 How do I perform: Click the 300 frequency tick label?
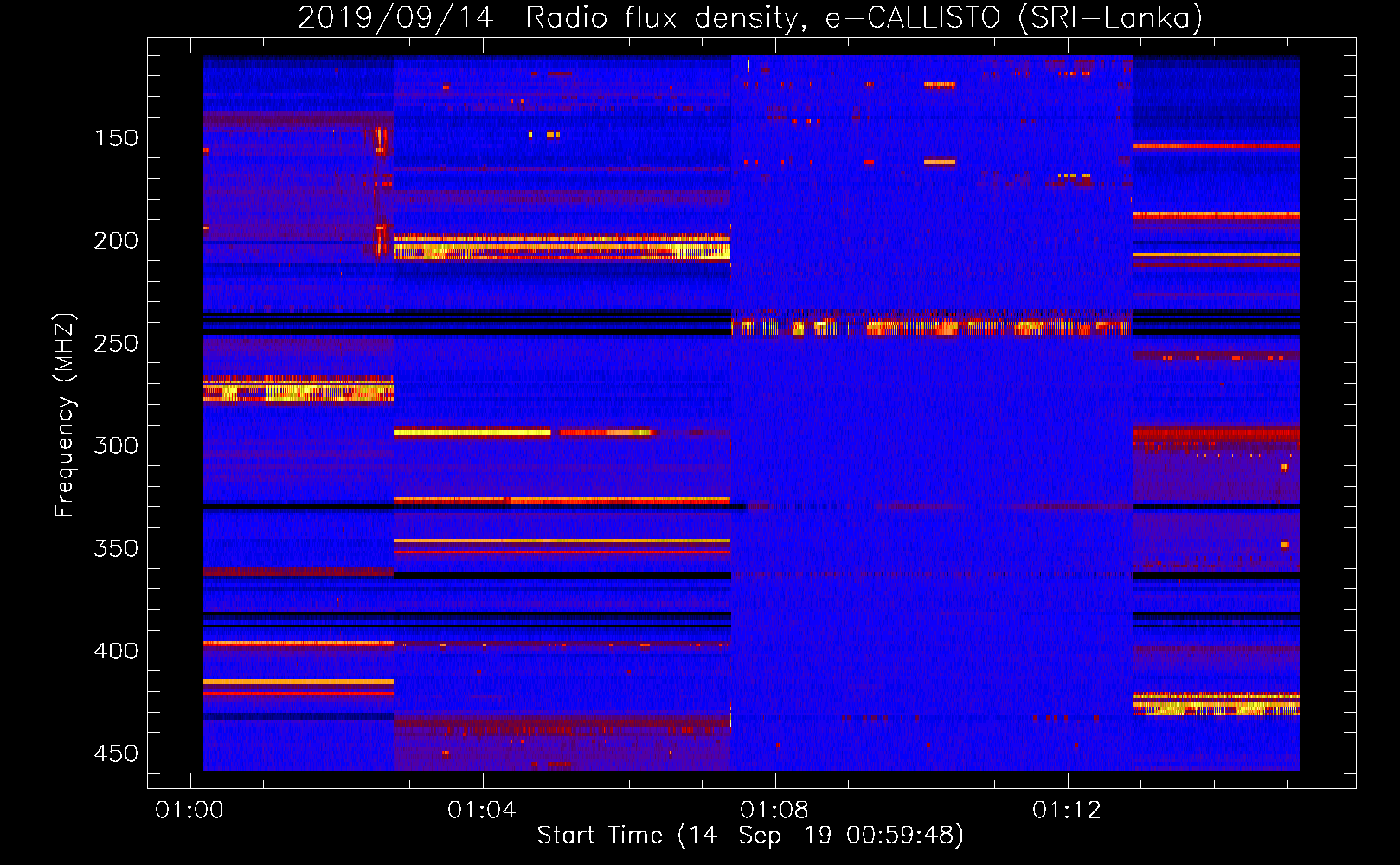click(116, 445)
